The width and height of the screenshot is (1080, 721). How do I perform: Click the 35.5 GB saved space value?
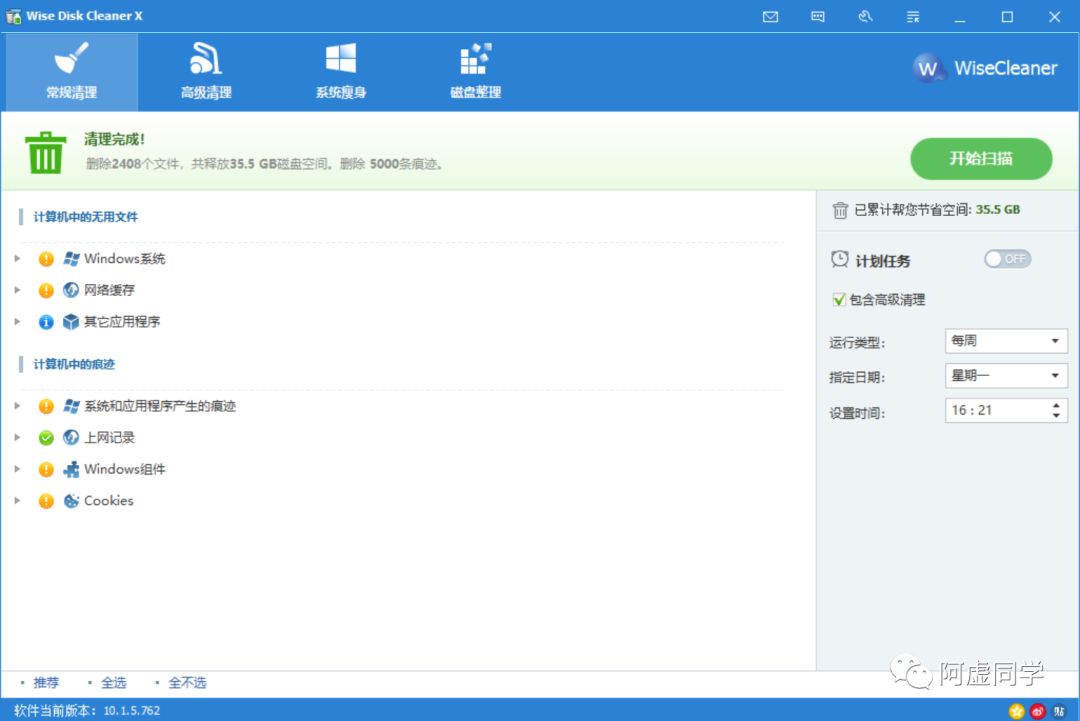(x=998, y=210)
